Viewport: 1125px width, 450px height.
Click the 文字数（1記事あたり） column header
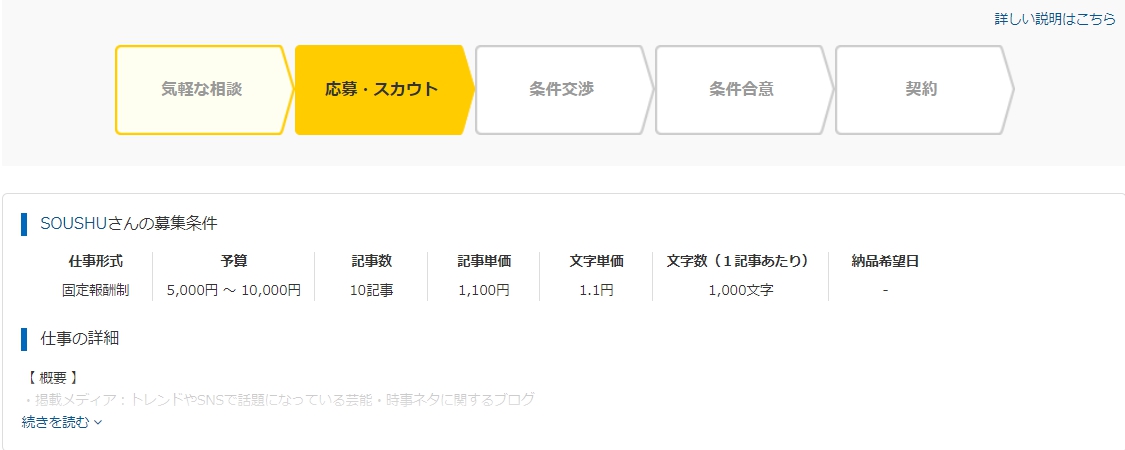[x=740, y=261]
